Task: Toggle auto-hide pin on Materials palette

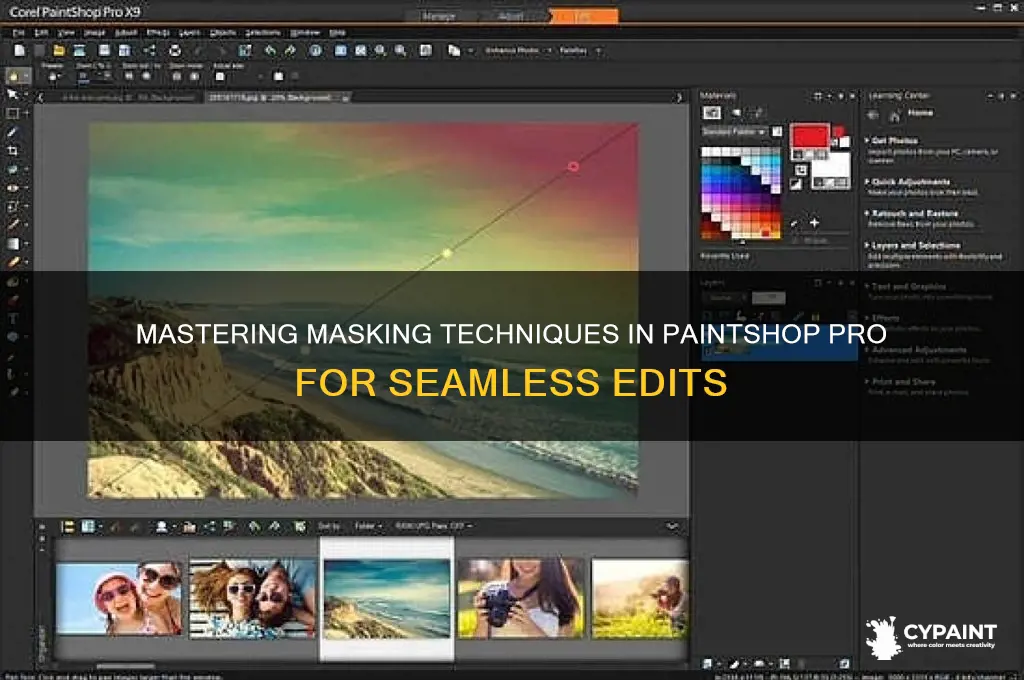Action: [x=840, y=96]
